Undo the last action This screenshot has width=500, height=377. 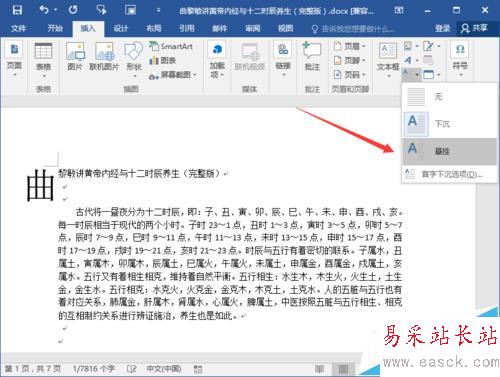tap(44, 10)
